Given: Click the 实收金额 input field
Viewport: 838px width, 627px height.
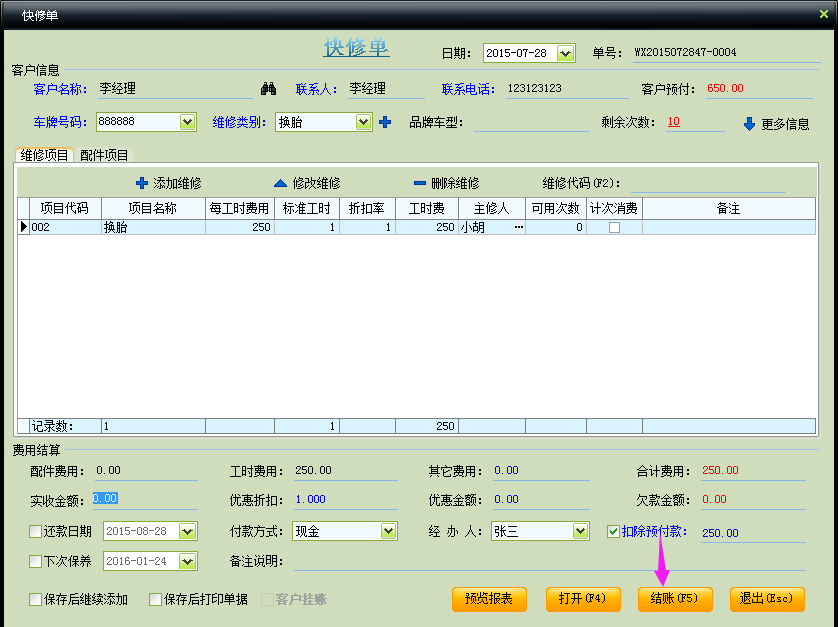Looking at the screenshot, I should click(x=145, y=499).
